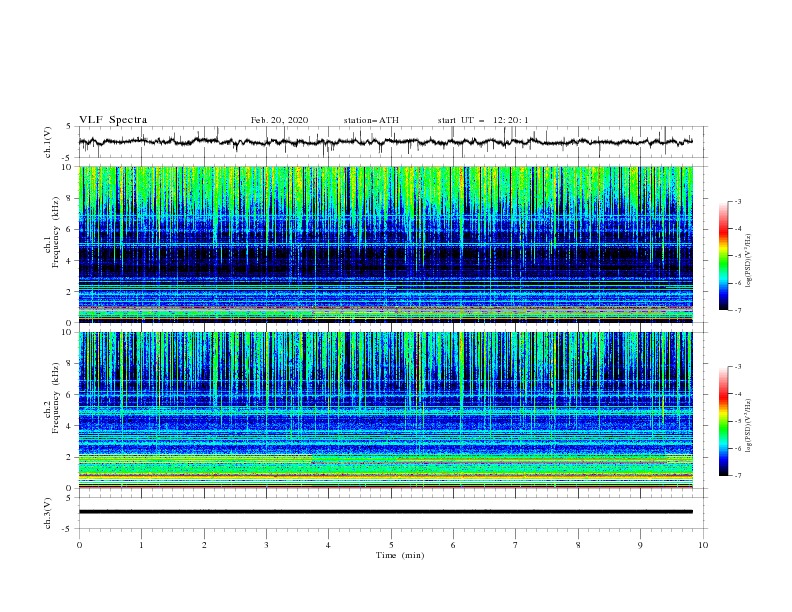This screenshot has width=792, height=612.
Task: Click the 'ch.1(V)' waveform axis label
Action: coord(48,142)
